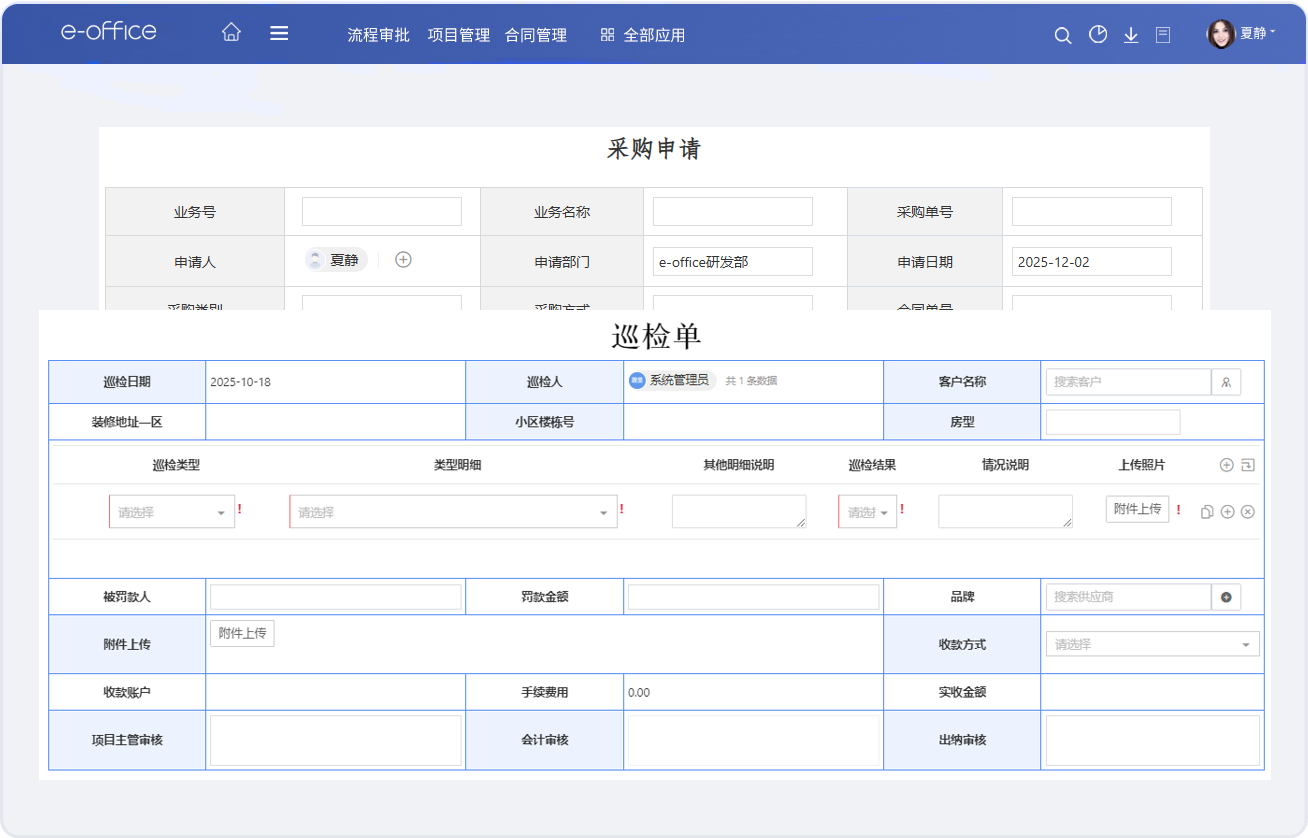1308x838 pixels.
Task: Open the document note icon in the header
Action: (1163, 35)
